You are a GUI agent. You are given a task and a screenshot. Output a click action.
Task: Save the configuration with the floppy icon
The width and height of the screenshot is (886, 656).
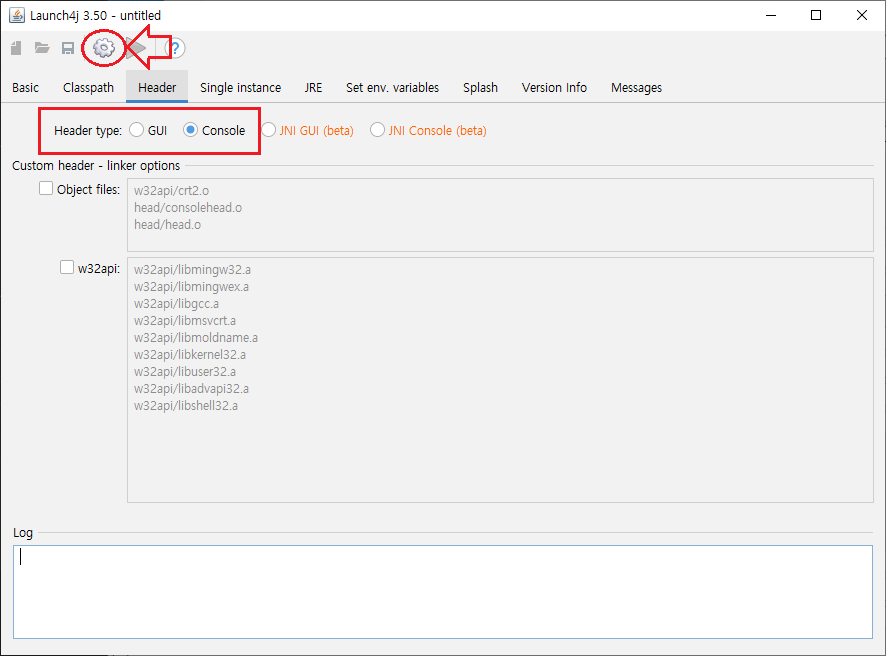tap(68, 49)
